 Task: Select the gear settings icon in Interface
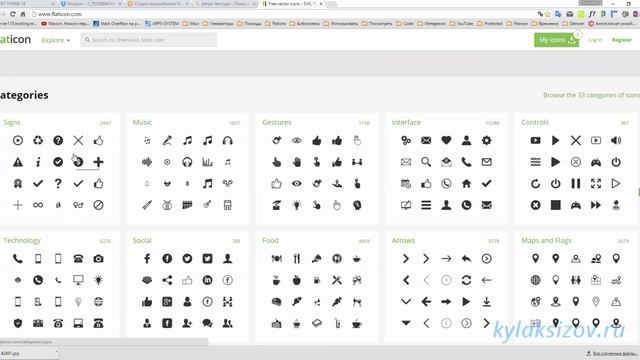click(x=487, y=140)
